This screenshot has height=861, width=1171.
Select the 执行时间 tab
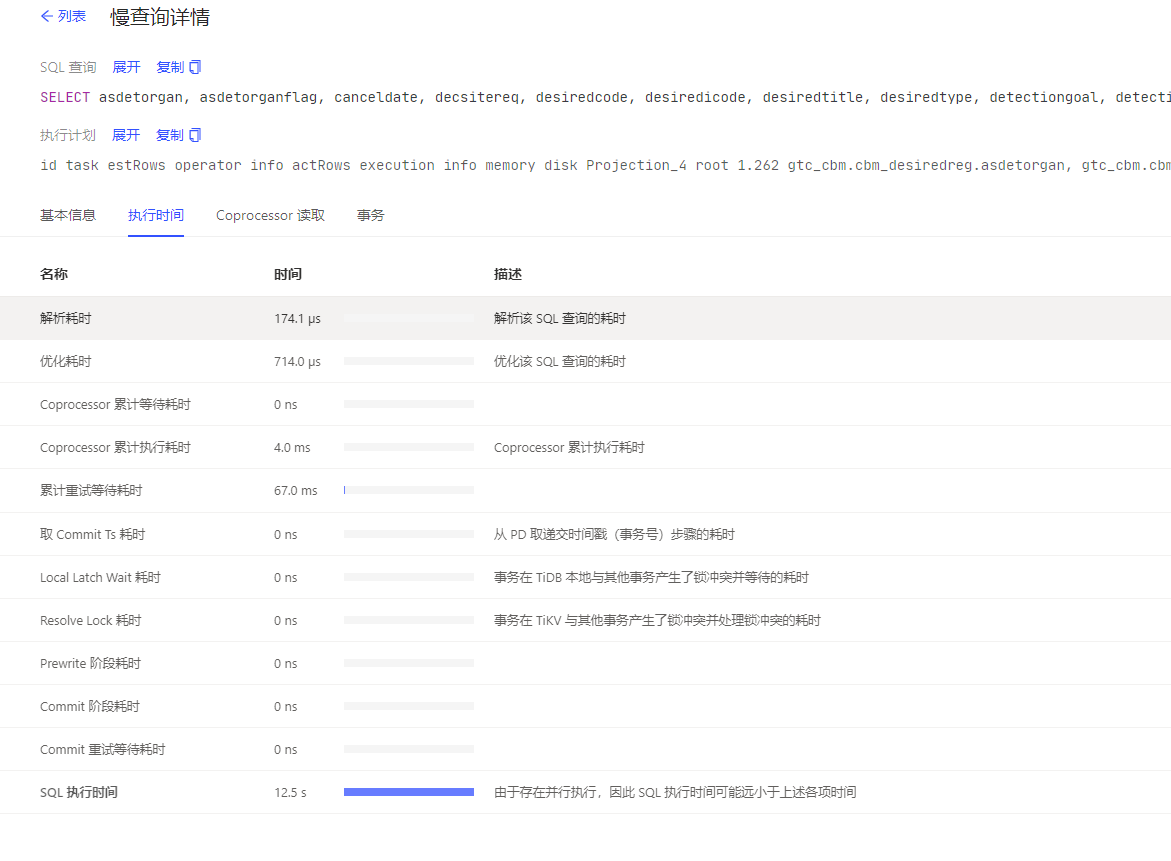coord(155,215)
